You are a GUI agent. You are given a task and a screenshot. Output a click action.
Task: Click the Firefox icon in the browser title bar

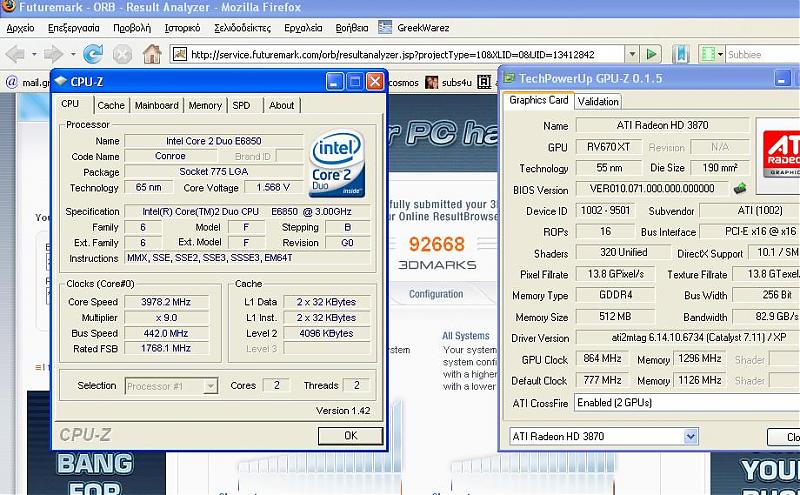[x=8, y=6]
